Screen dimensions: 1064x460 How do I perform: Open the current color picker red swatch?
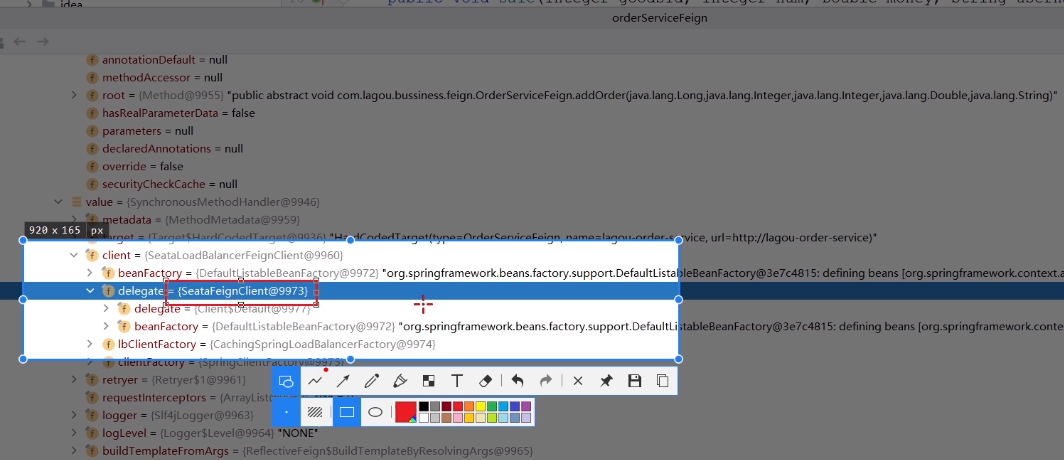pos(406,412)
